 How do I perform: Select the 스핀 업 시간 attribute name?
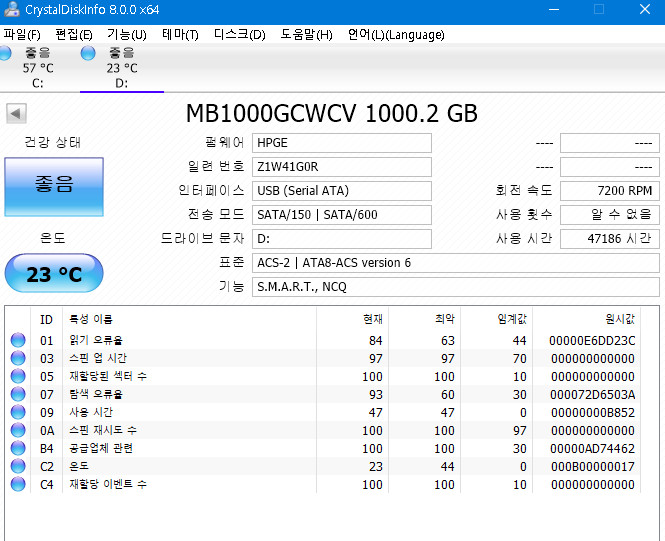click(98, 358)
